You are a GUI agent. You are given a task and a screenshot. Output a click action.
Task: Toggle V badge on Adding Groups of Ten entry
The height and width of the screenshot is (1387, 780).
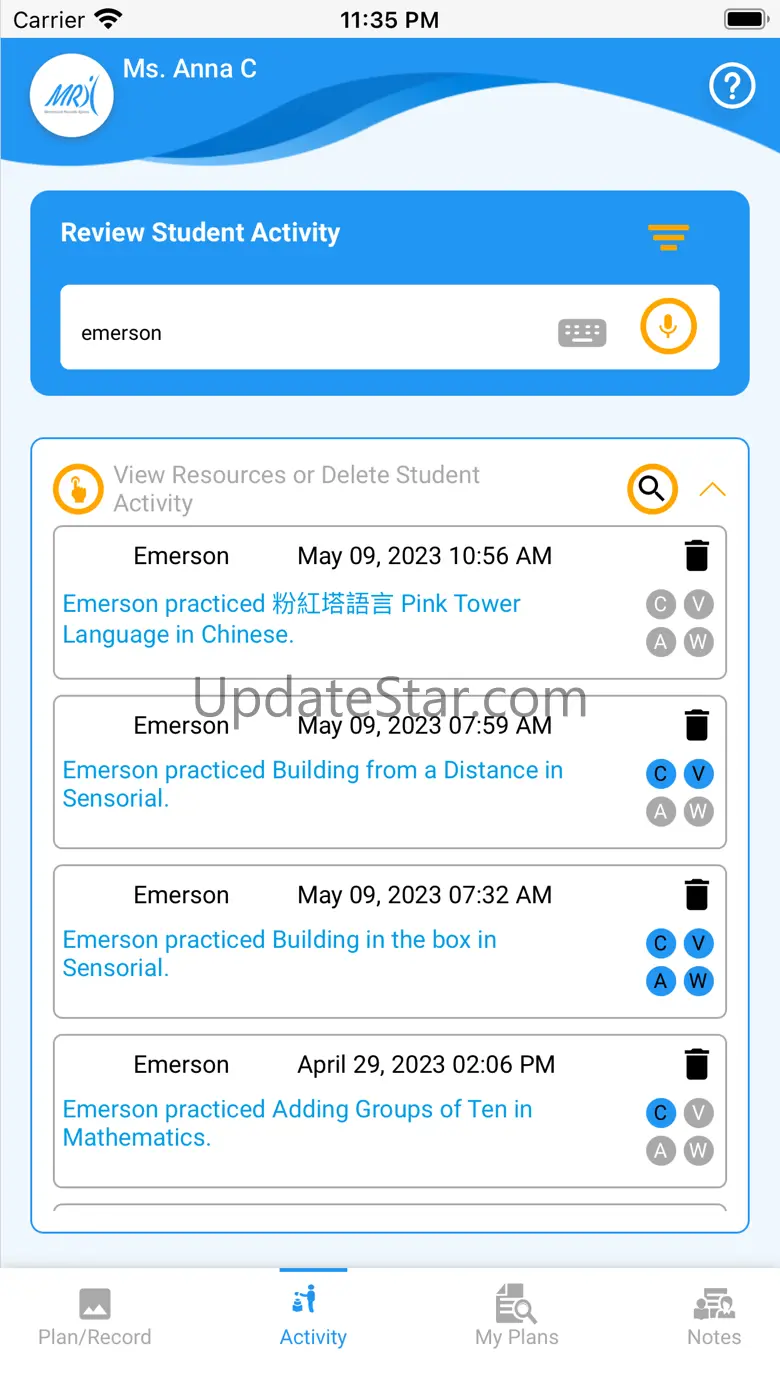698,1113
